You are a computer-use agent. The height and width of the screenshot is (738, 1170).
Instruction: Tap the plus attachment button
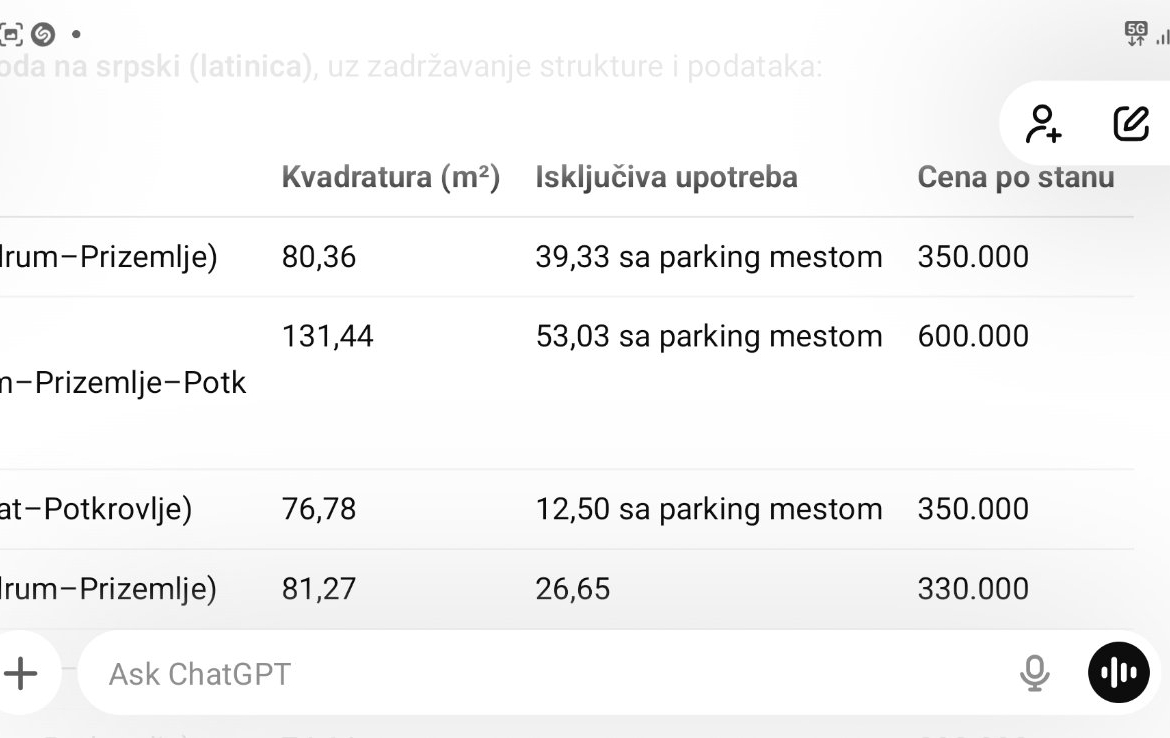pos(21,673)
